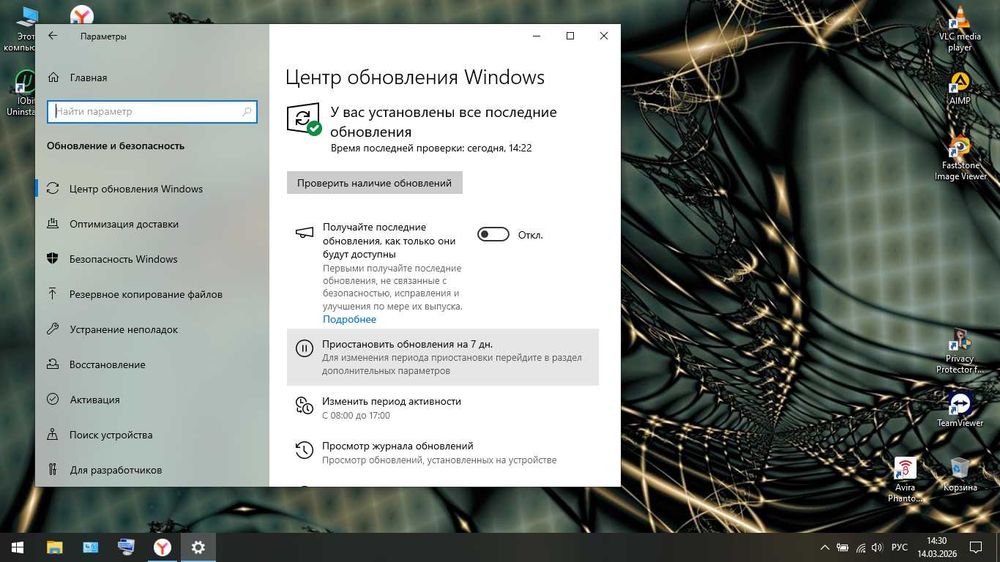
Task: Click the VLC media player desktop icon
Action: coord(959,29)
